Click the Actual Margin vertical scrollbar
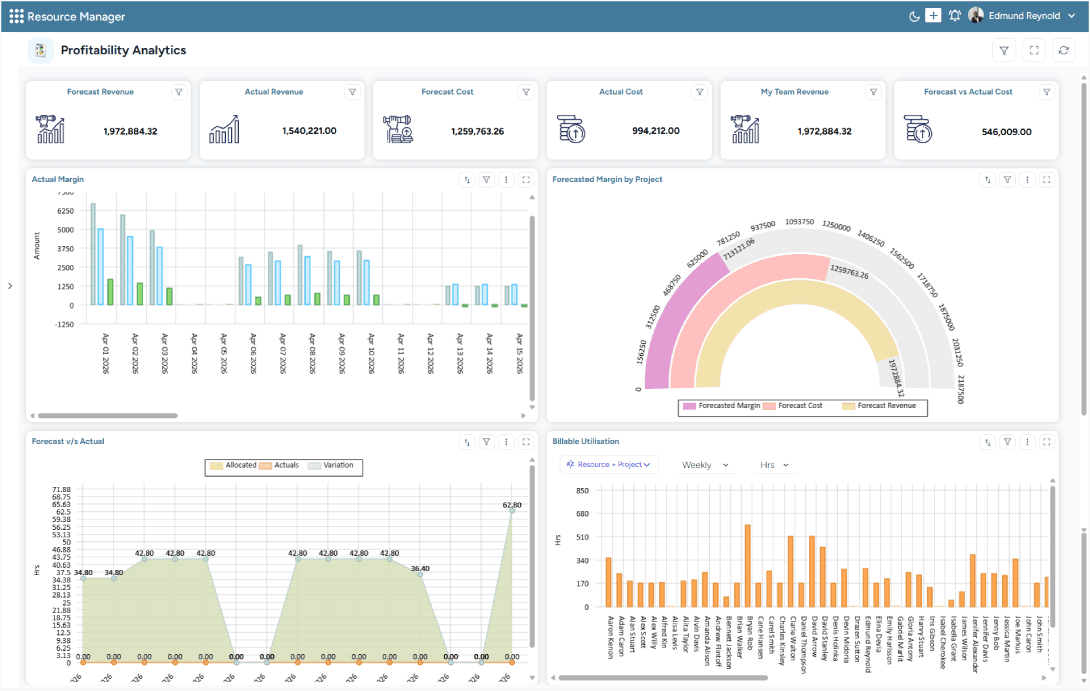This screenshot has height=691, width=1090. pyautogui.click(x=532, y=307)
